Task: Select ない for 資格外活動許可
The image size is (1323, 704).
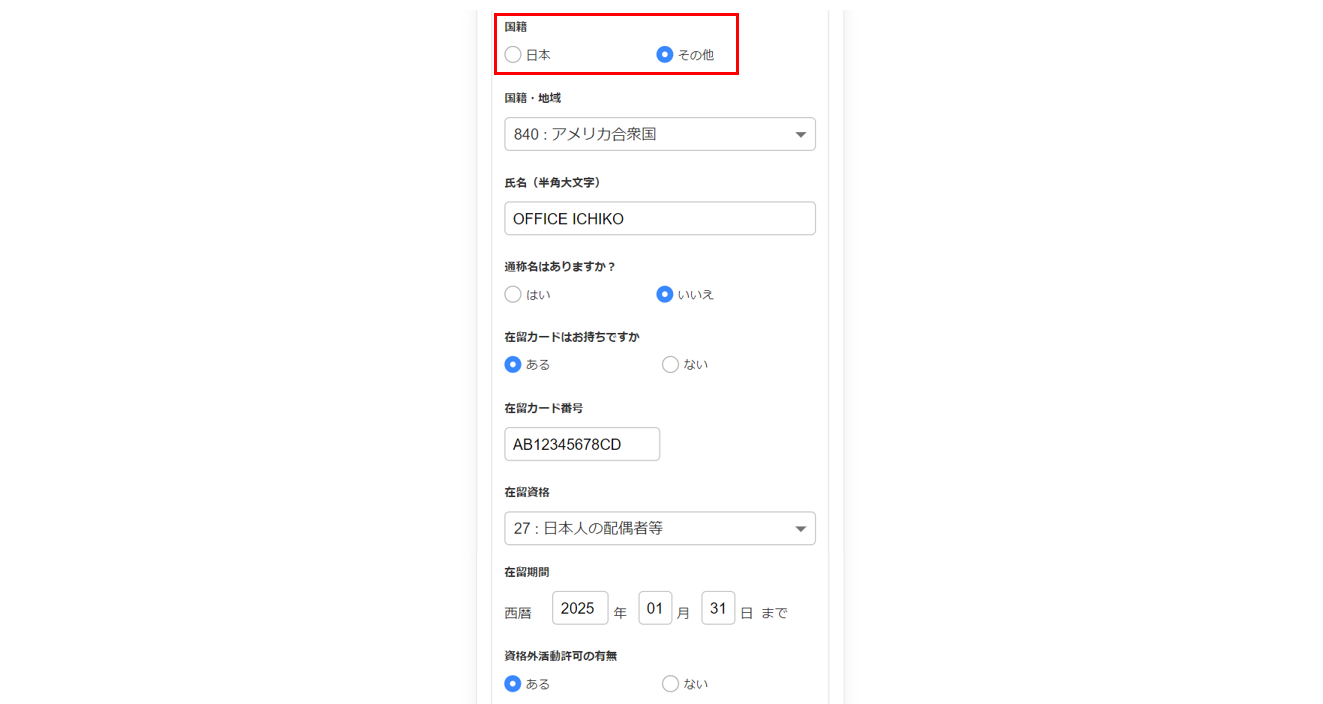Action: click(x=671, y=685)
